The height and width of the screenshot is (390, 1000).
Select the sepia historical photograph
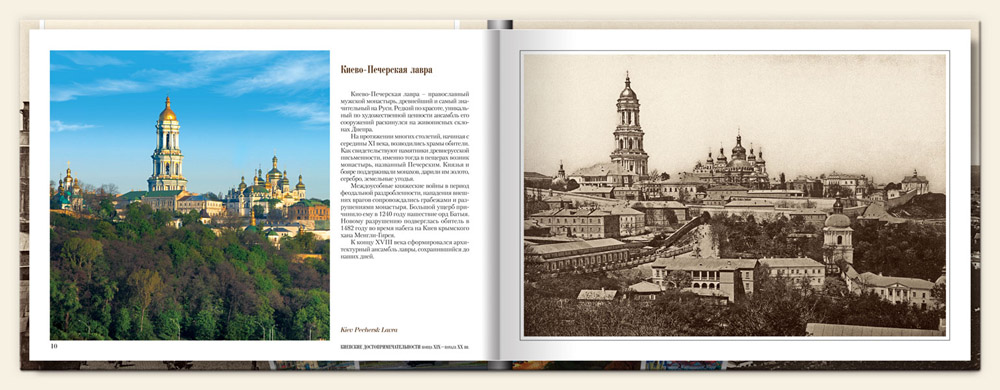[x=735, y=195]
